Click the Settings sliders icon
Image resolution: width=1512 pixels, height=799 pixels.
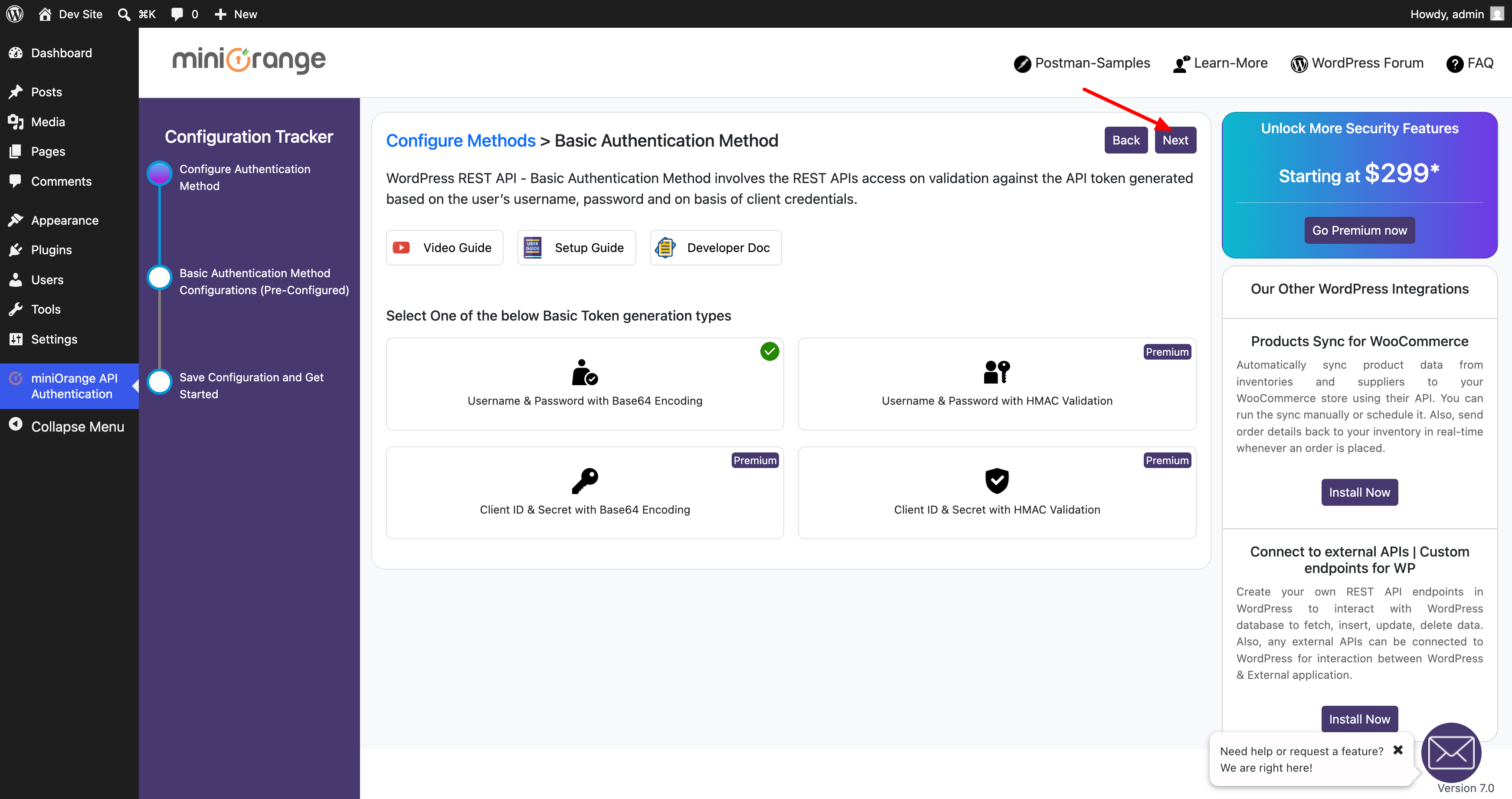[x=16, y=339]
